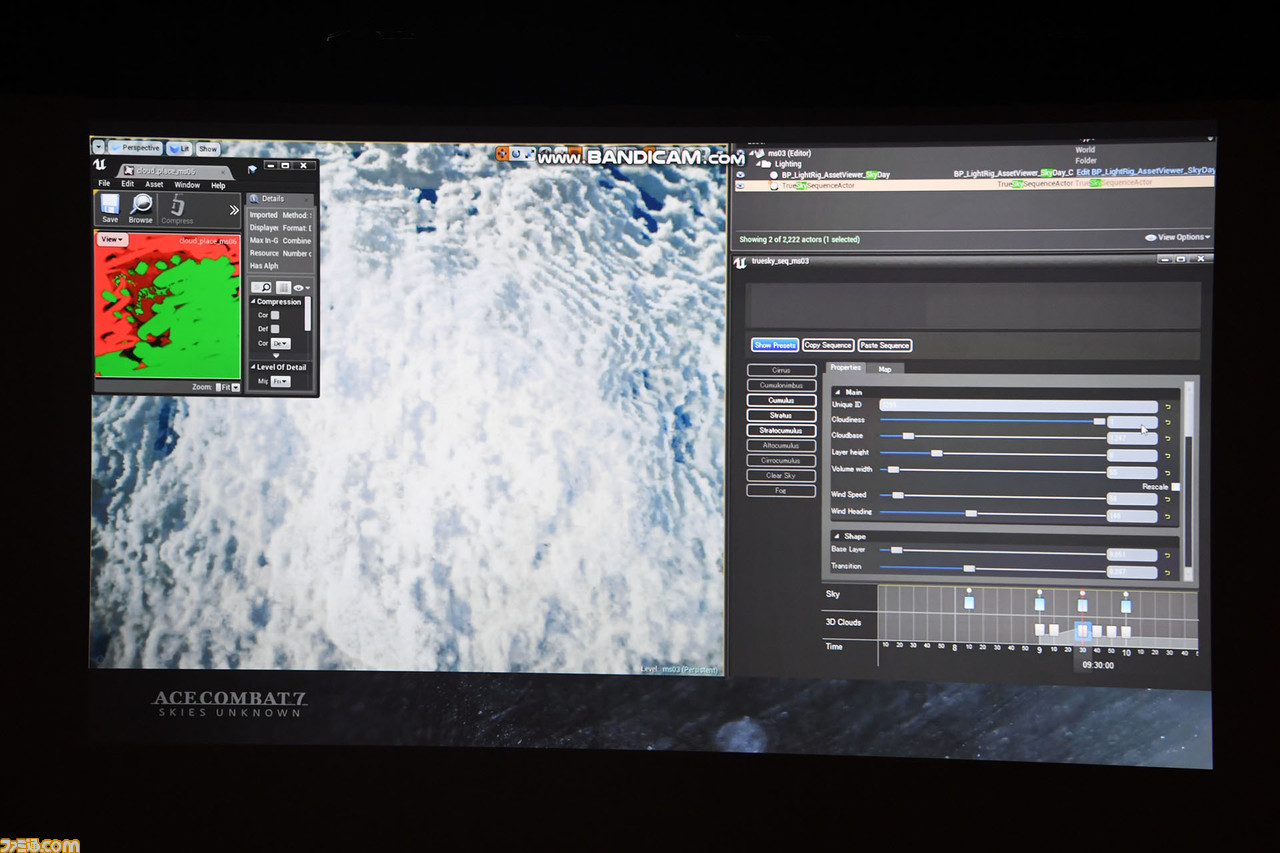
Task: Open the viewport options dropdown arrow
Action: pos(98,147)
